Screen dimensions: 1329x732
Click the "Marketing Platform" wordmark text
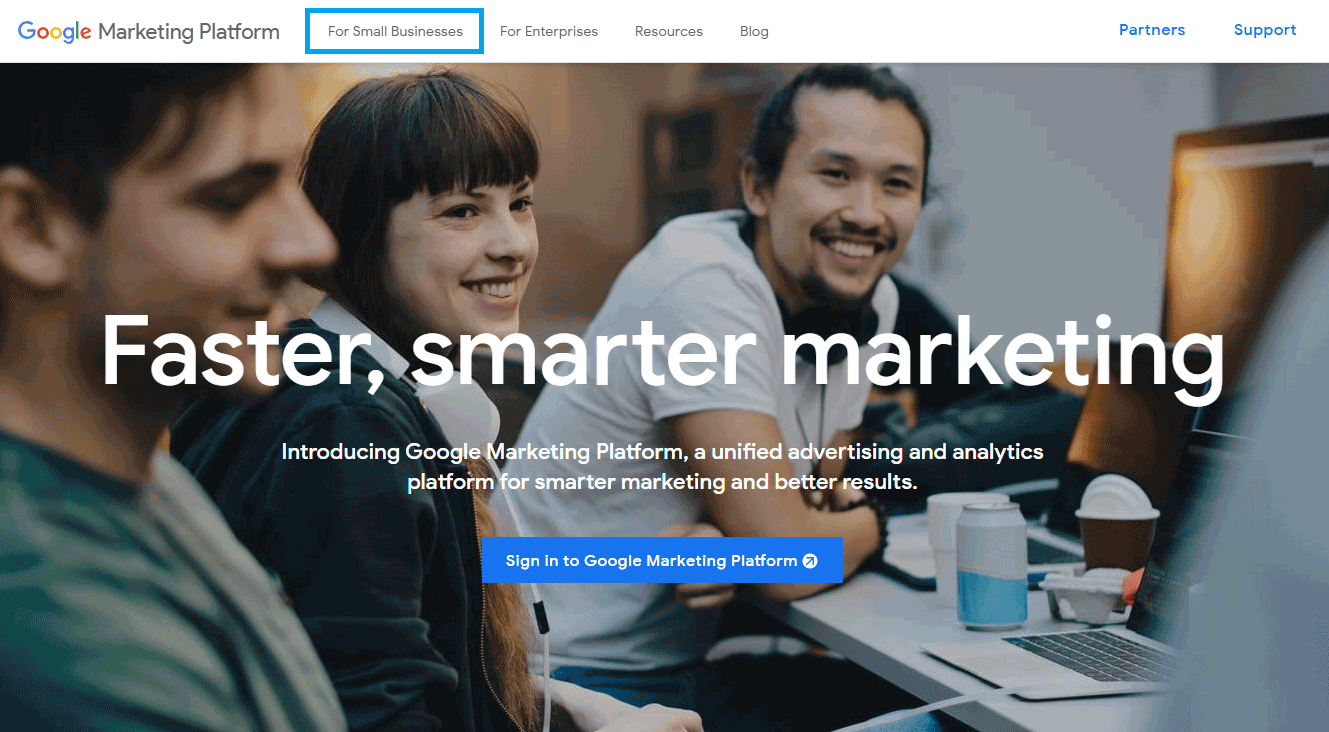189,32
